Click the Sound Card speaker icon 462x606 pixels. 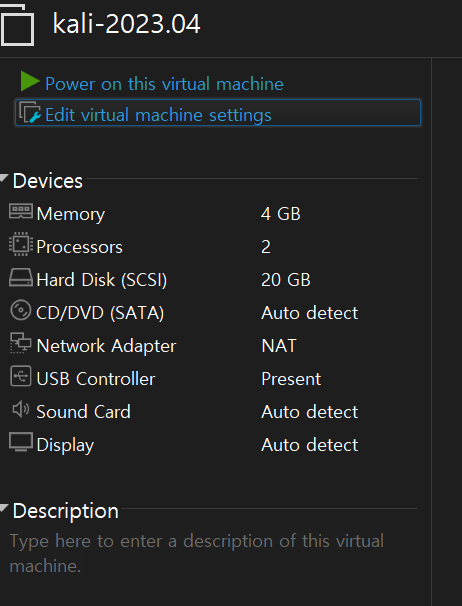(x=20, y=410)
